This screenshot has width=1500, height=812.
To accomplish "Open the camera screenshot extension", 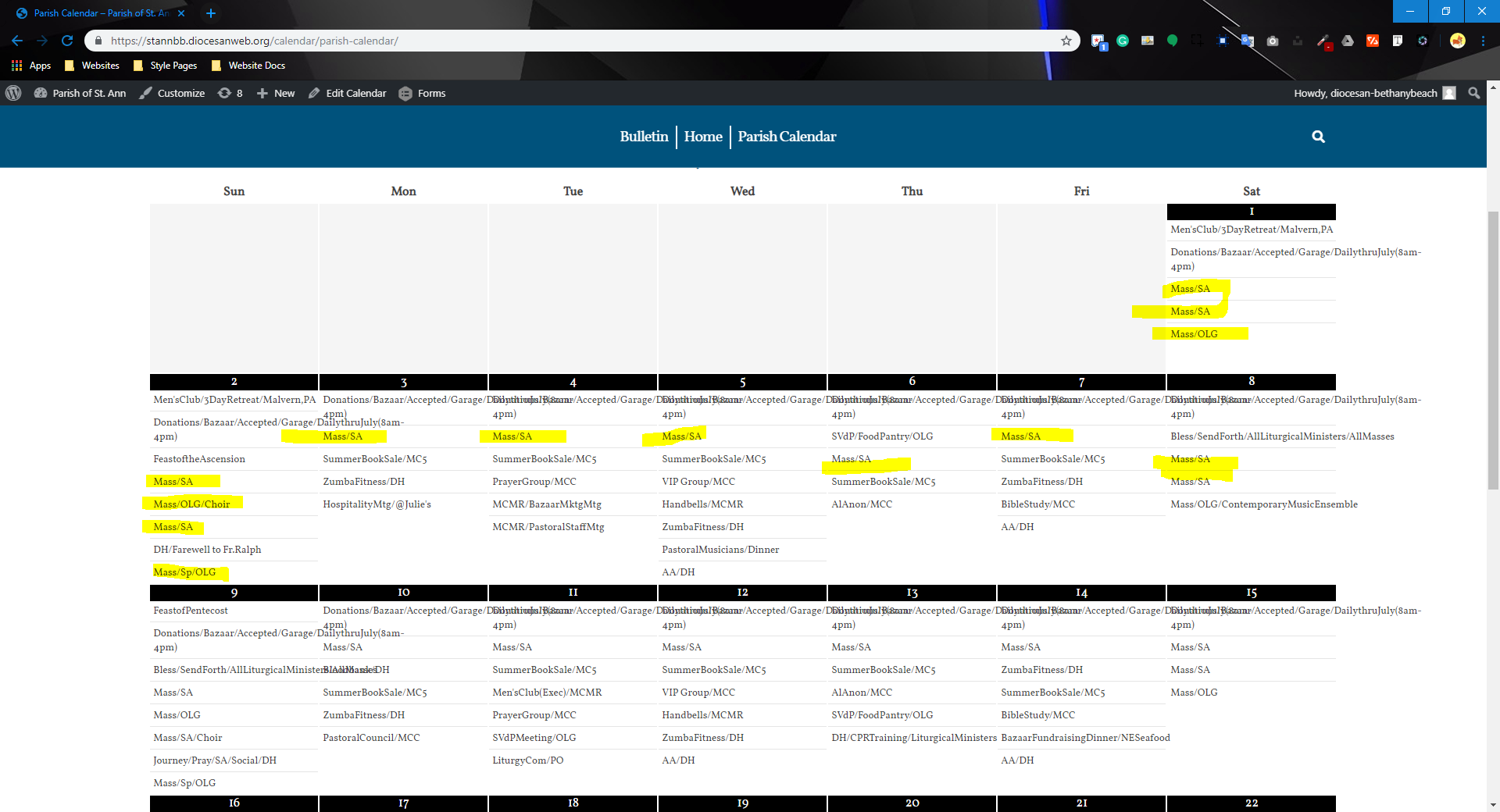I will [x=1273, y=41].
